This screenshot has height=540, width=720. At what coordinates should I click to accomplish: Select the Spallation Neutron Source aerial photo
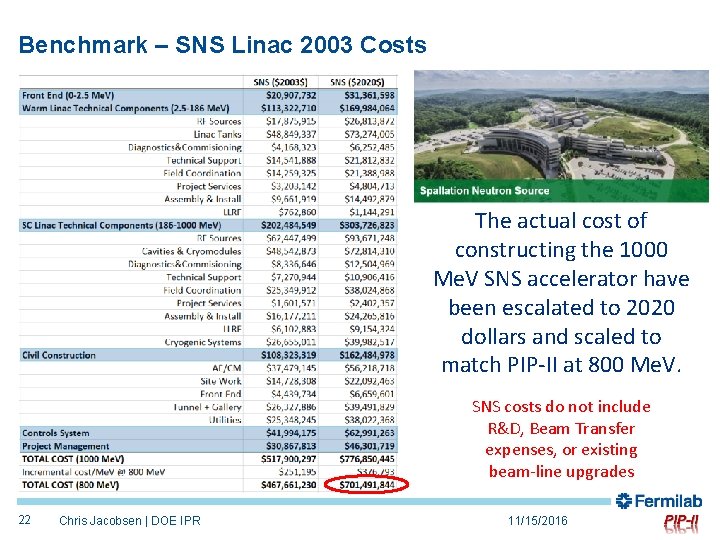(x=561, y=136)
